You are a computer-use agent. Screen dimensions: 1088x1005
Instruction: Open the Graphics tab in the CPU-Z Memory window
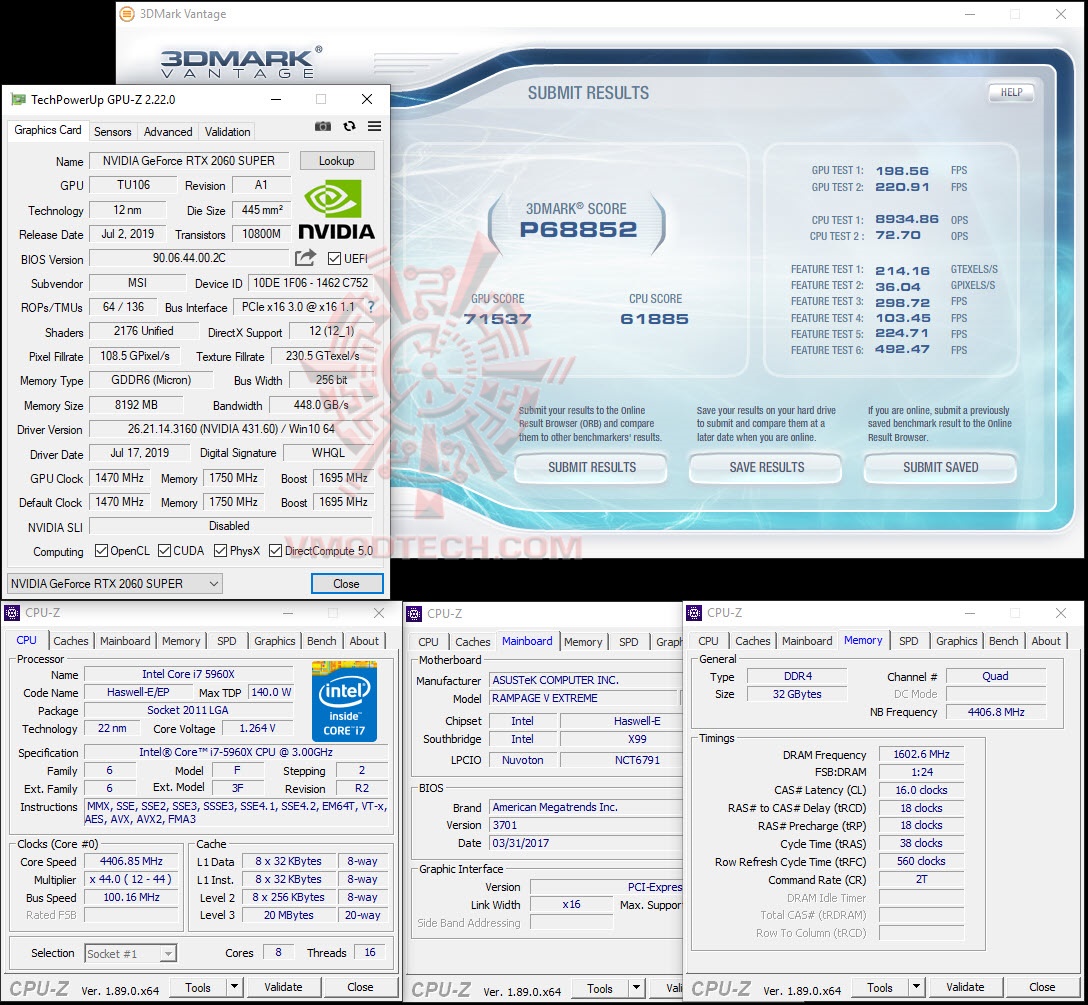[x=956, y=641]
